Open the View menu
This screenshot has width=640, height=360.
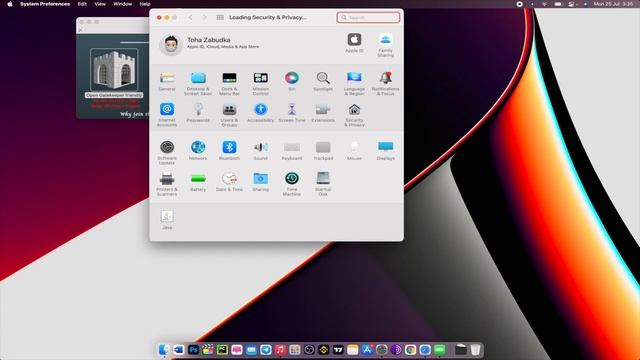[100, 4]
